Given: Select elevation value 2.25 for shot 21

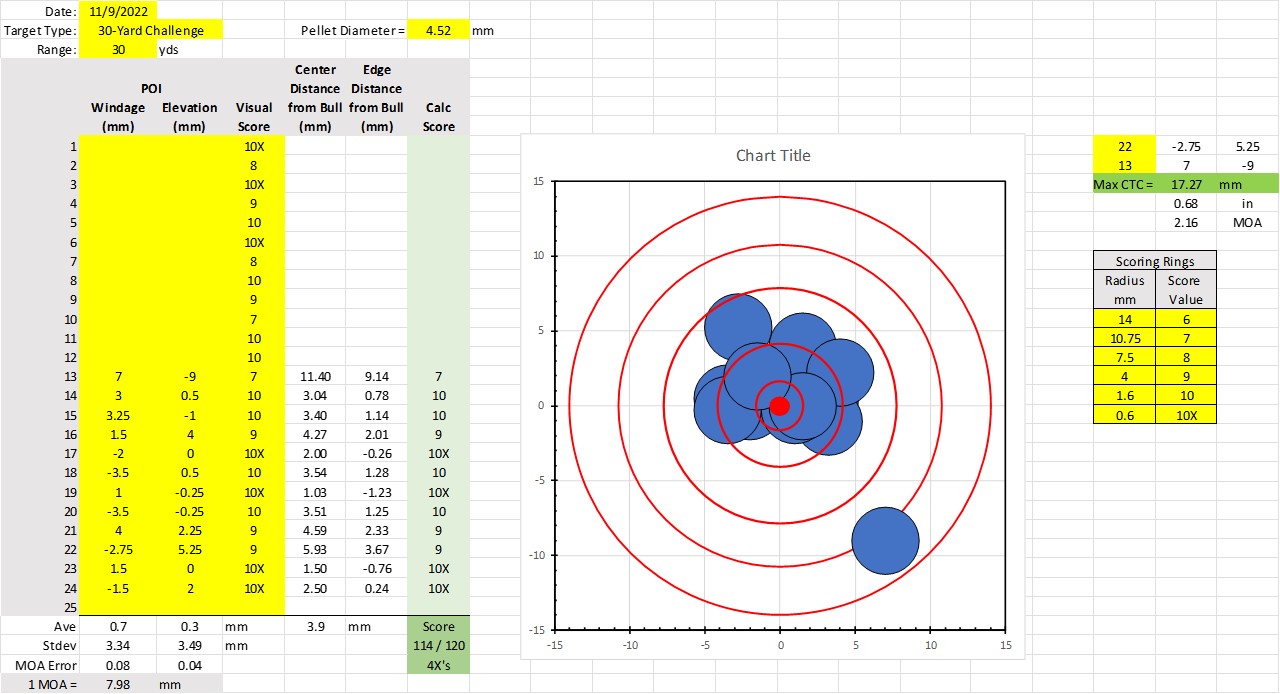Looking at the screenshot, I should click(190, 531).
